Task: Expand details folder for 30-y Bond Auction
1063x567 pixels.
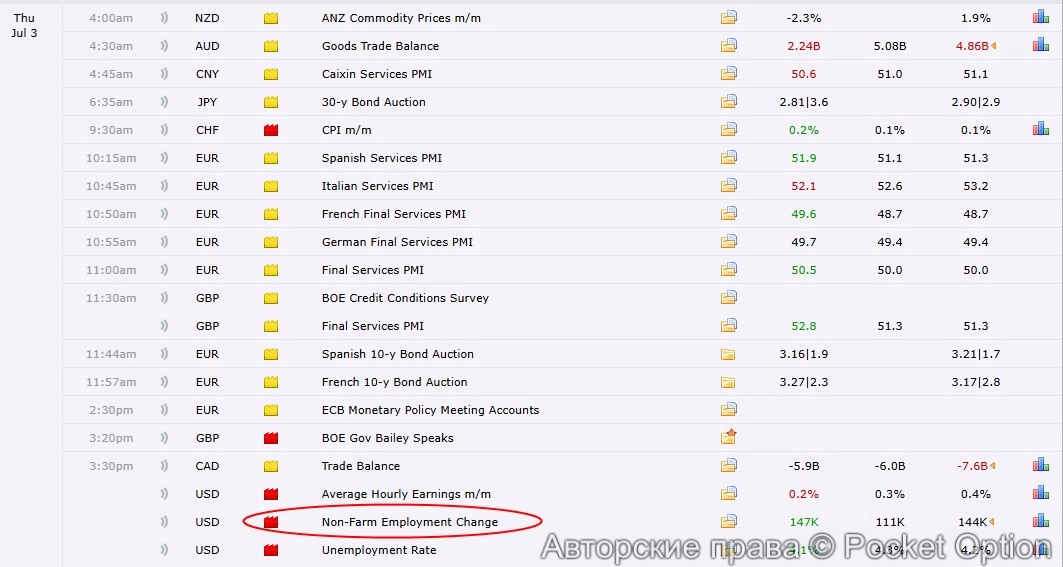Action: (x=729, y=102)
